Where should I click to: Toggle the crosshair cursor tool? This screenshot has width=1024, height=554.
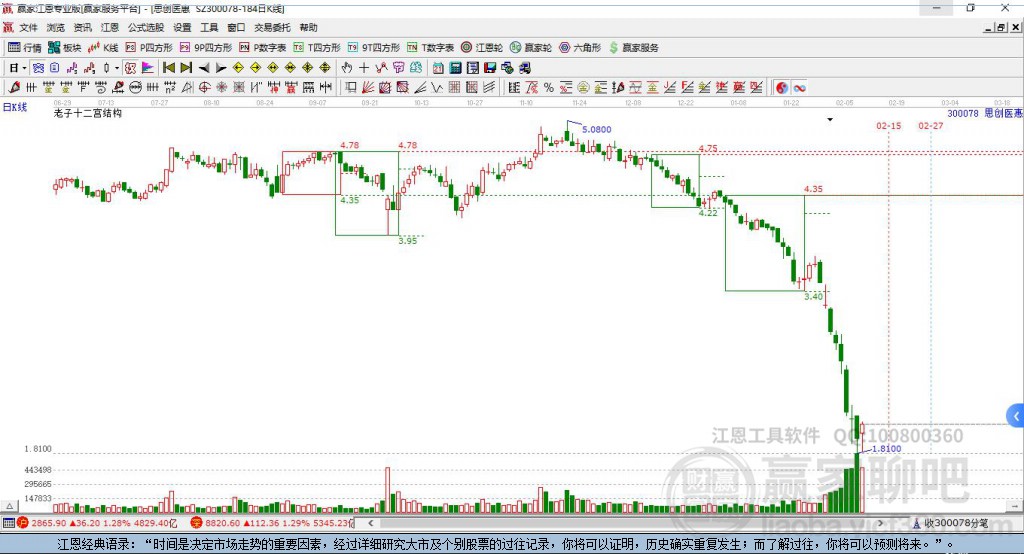(364, 68)
